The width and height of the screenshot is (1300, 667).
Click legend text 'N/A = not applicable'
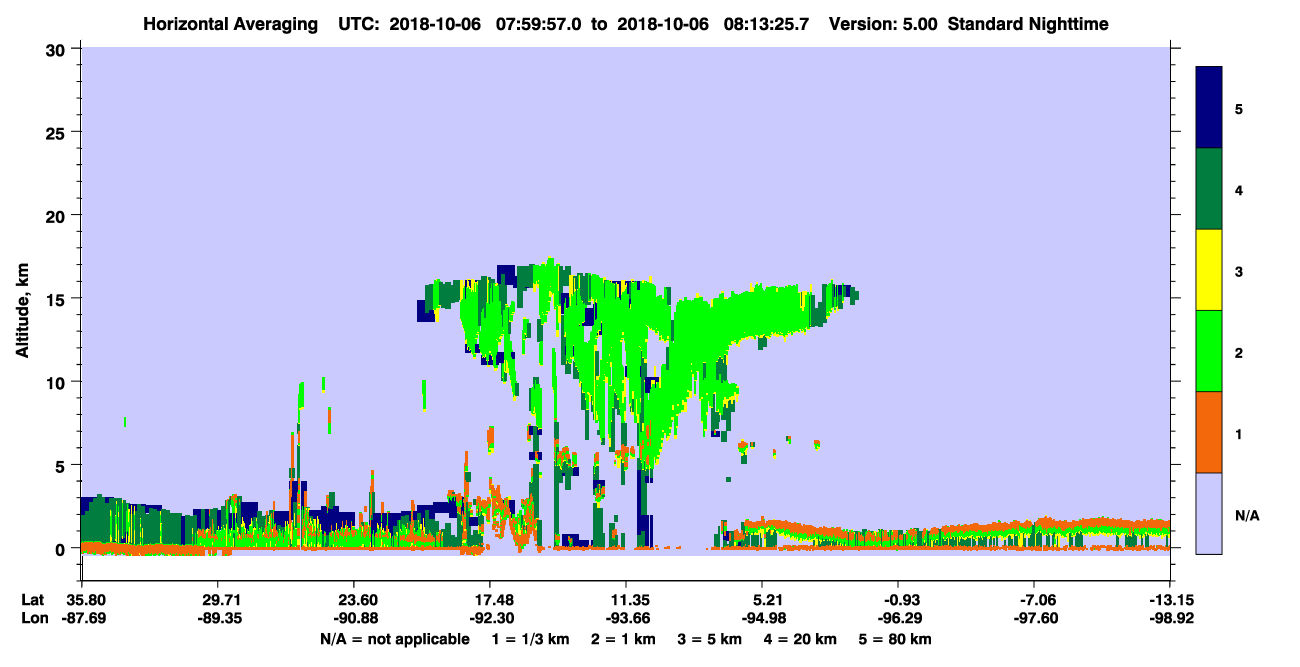coord(394,639)
